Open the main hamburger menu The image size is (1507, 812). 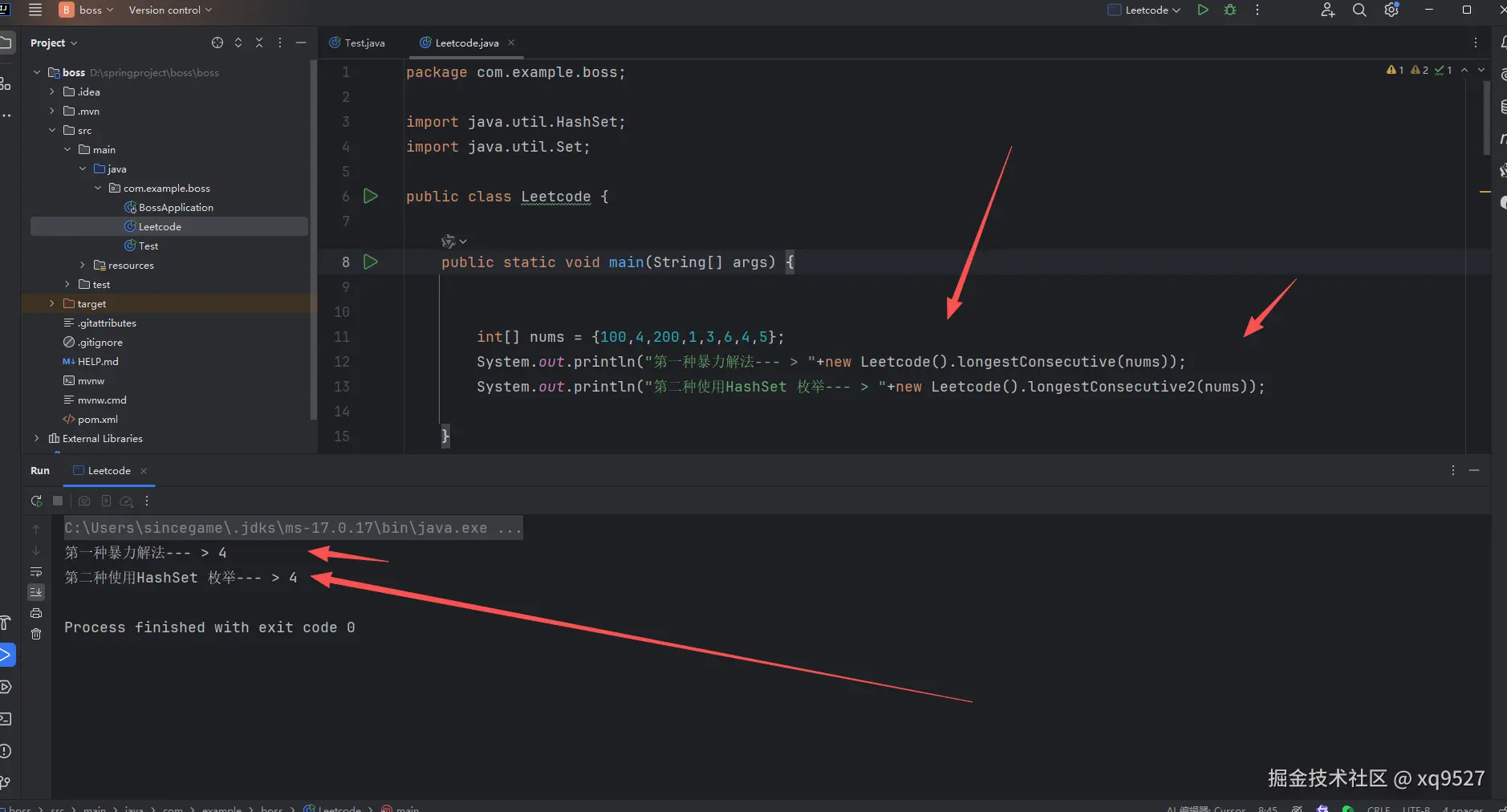point(35,10)
